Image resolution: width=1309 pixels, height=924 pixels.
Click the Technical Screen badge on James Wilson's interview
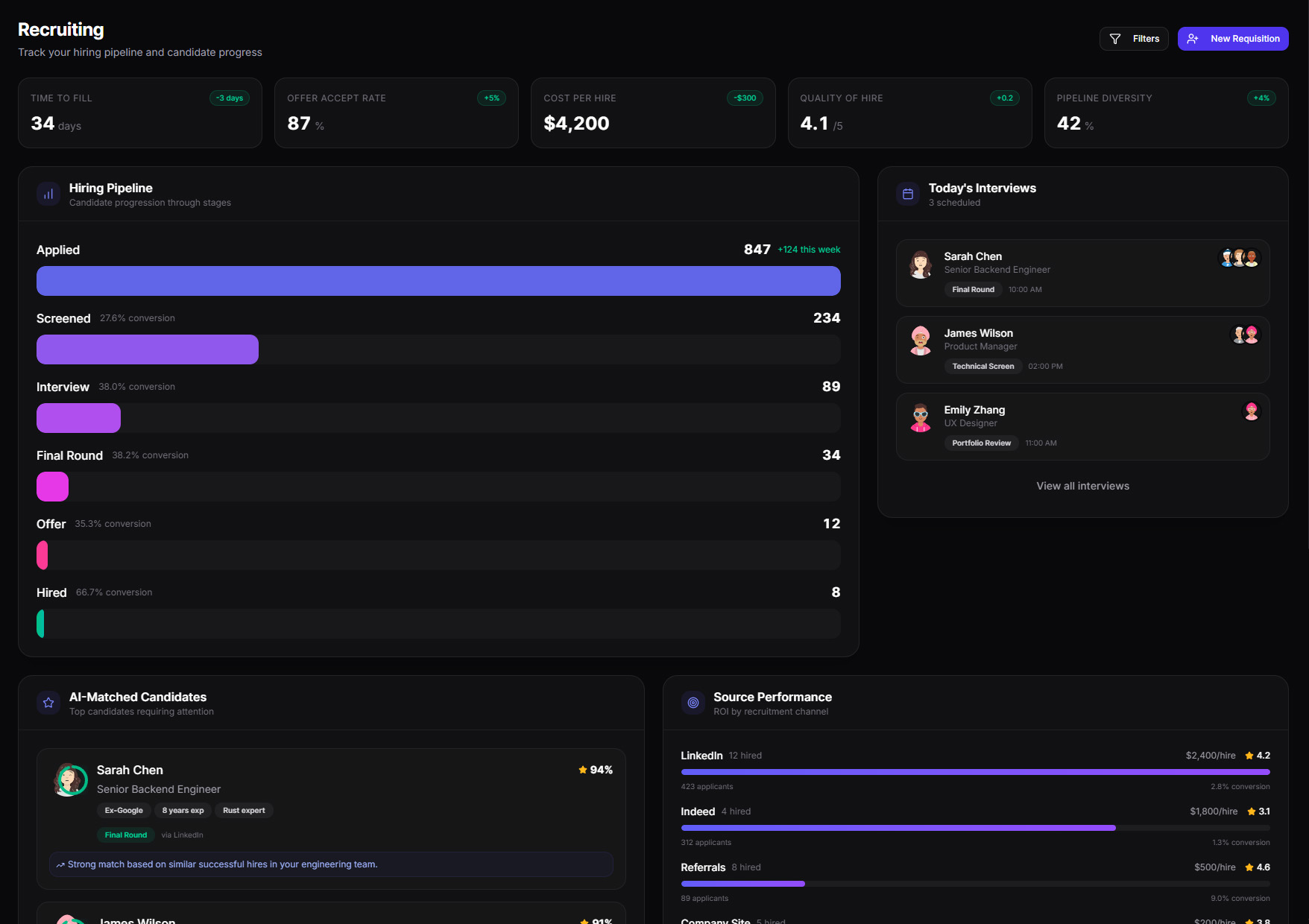(x=982, y=366)
